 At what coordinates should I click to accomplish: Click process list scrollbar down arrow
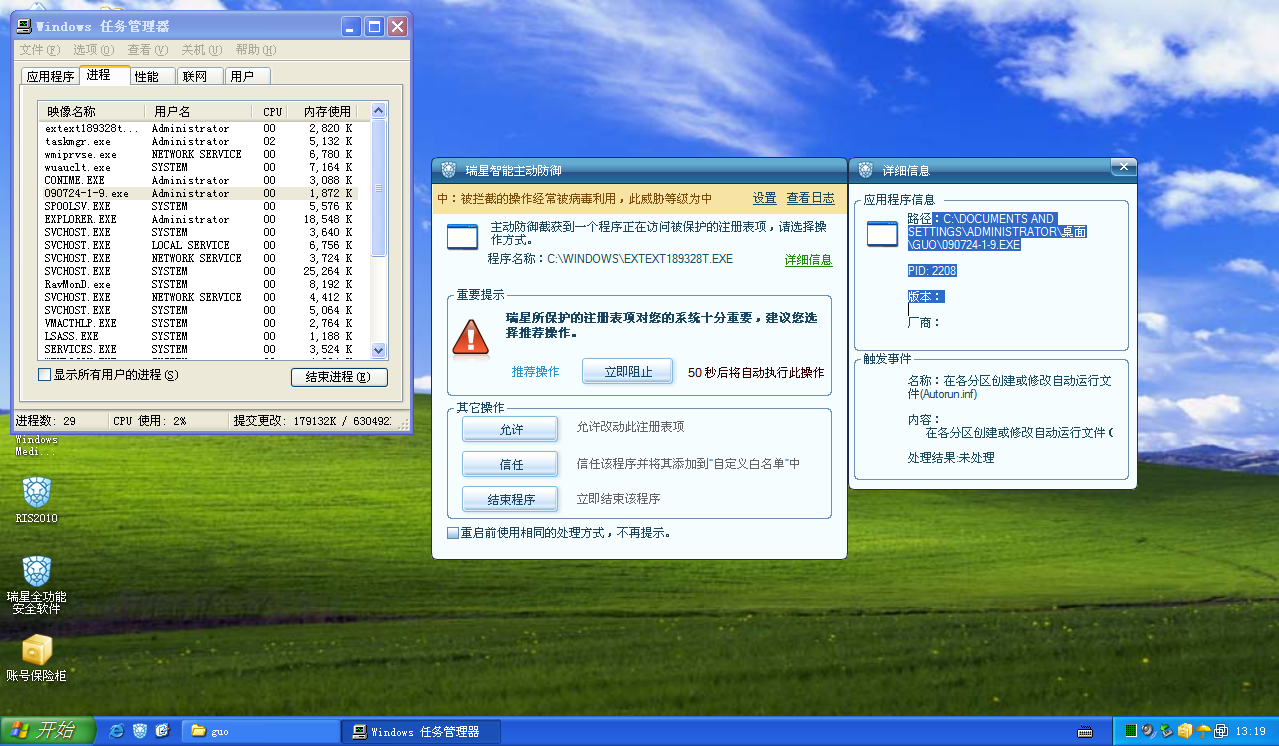click(x=378, y=350)
